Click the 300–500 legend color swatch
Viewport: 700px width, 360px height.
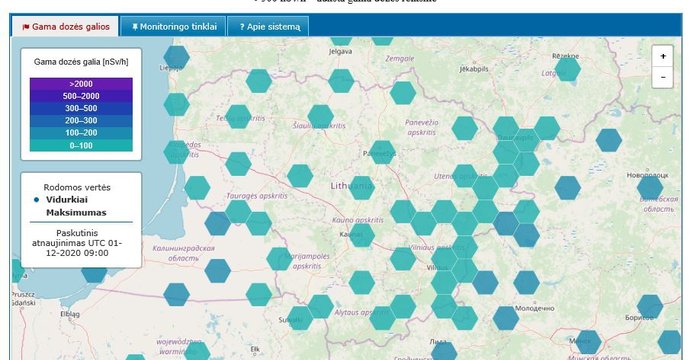coord(81,108)
